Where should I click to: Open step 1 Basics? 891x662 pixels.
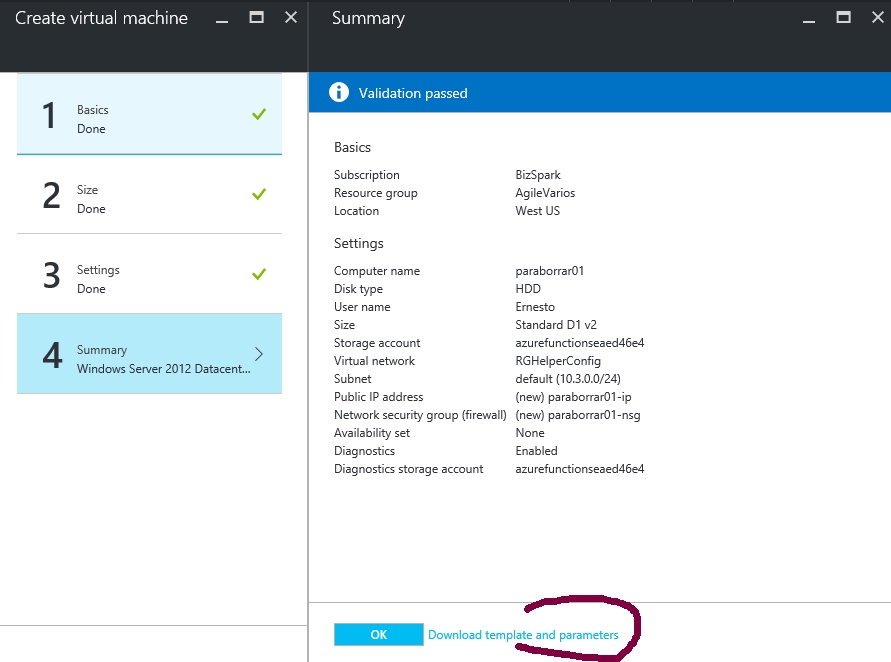pos(149,114)
